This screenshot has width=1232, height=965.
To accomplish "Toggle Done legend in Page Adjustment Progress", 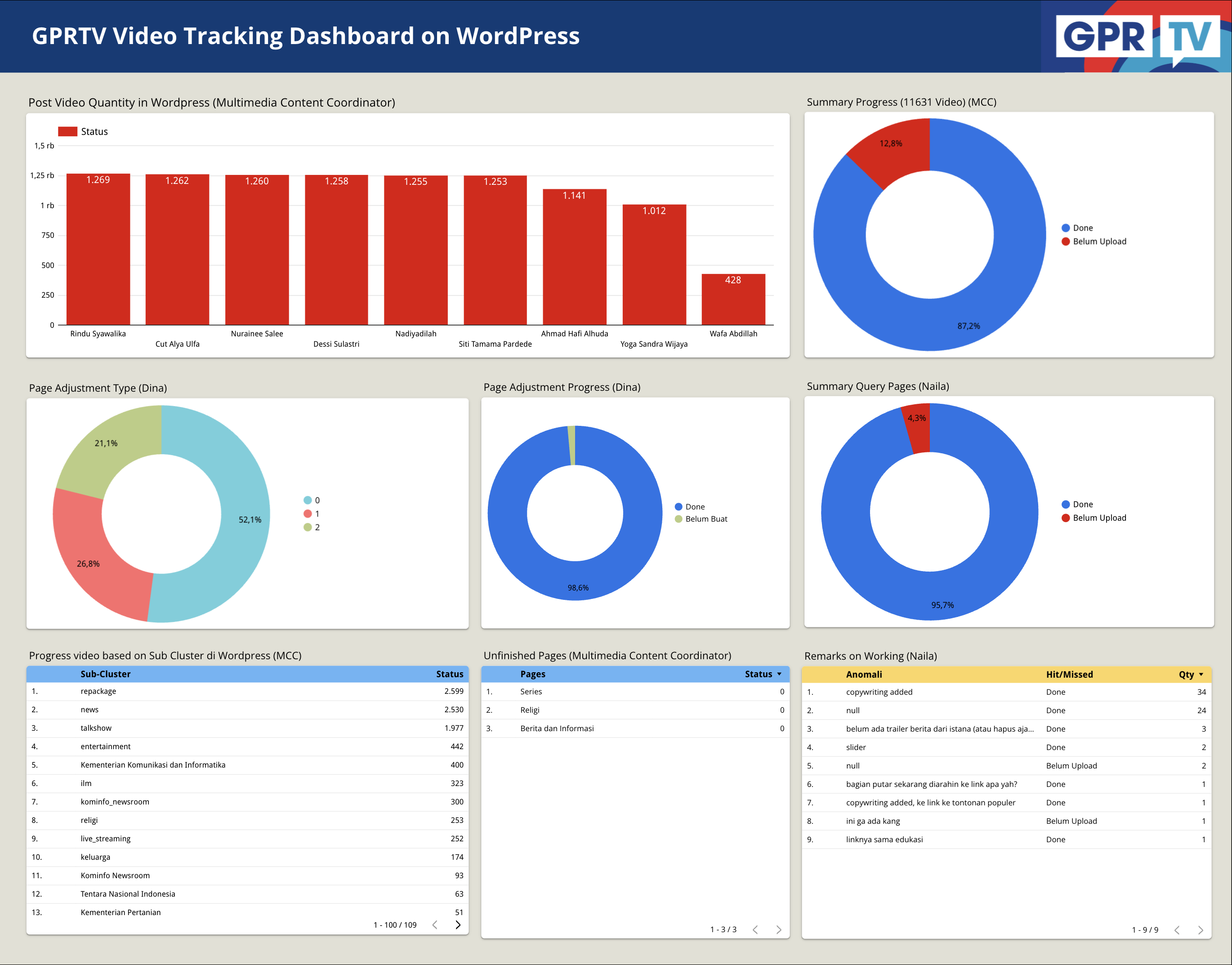I will pyautogui.click(x=690, y=507).
